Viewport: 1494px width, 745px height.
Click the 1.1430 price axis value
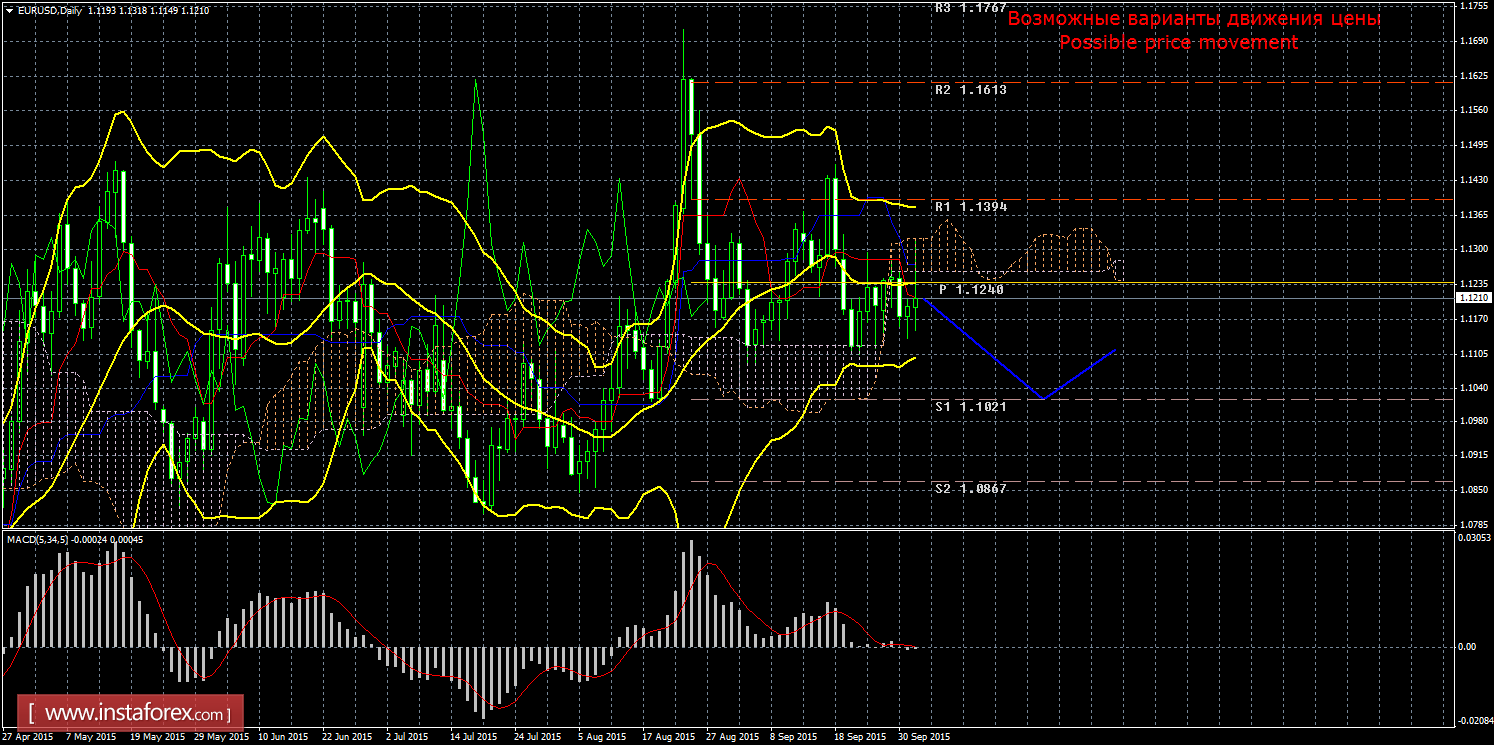(1473, 180)
